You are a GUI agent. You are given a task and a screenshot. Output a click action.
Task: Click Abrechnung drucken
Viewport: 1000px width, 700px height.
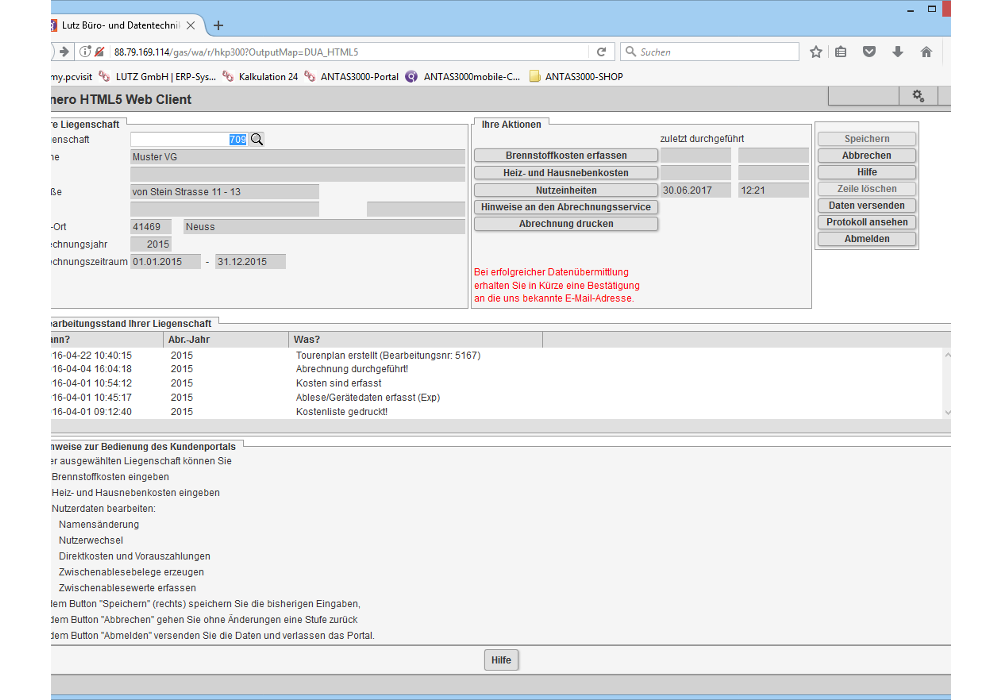tap(566, 224)
